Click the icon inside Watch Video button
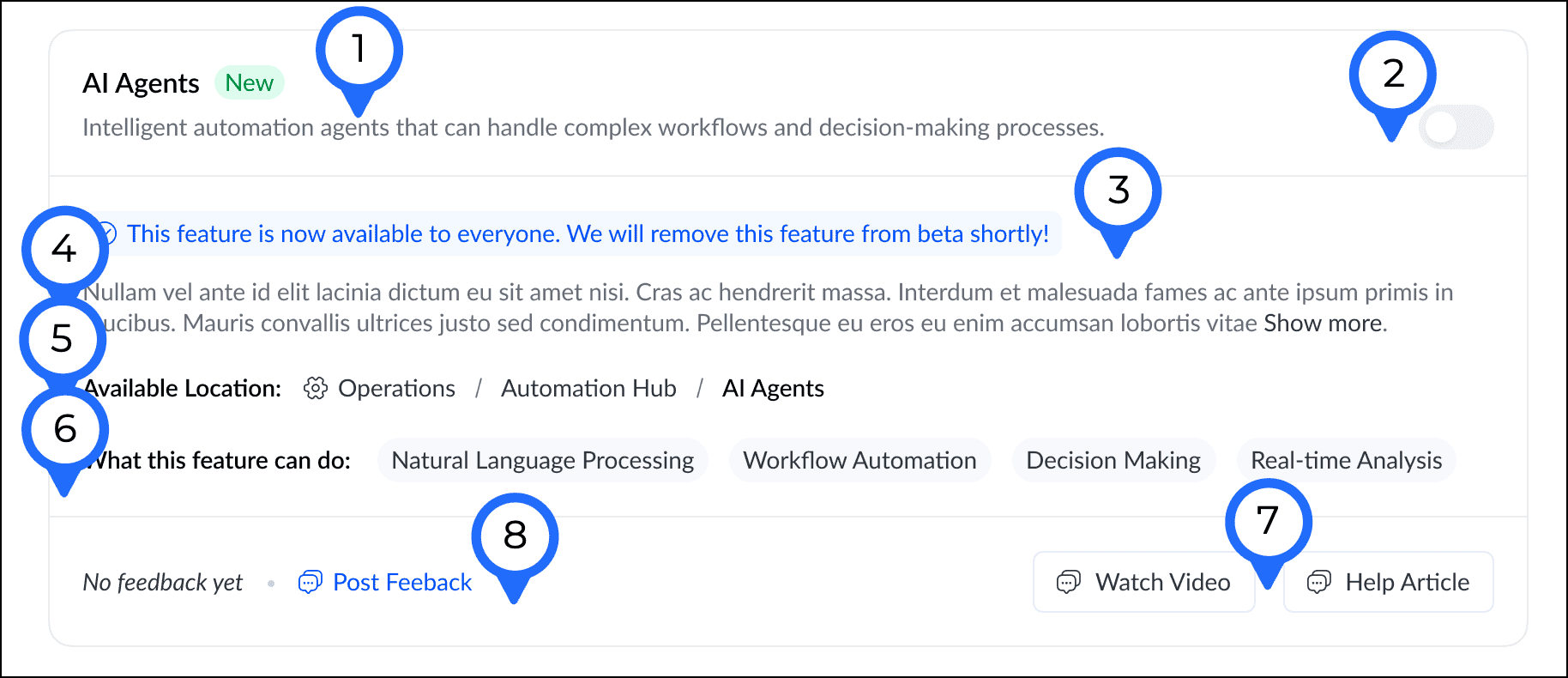Viewport: 1568px width, 678px height. pyautogui.click(x=1068, y=583)
